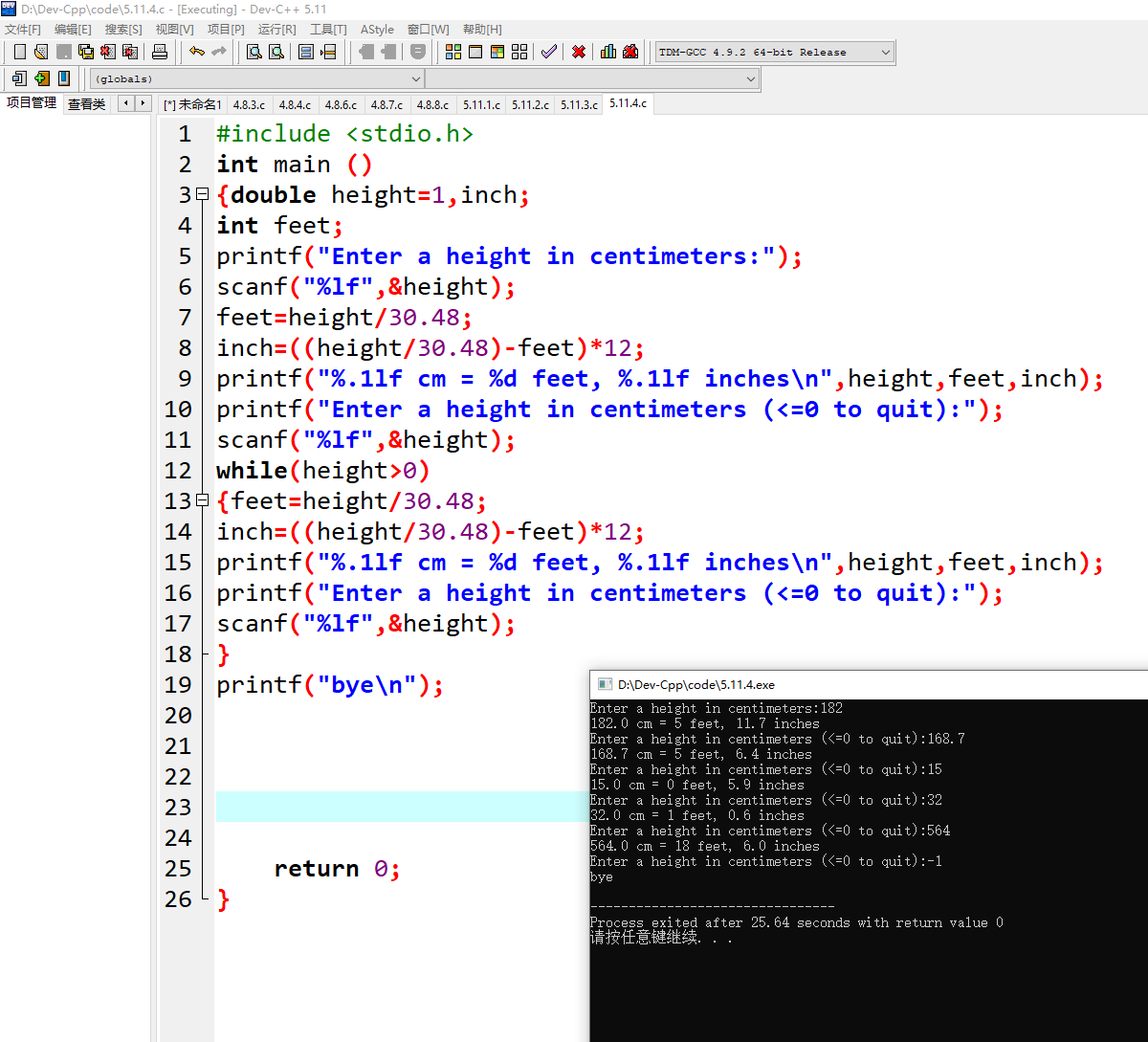
Task: Click the Go to function icon
Action: coord(305,52)
